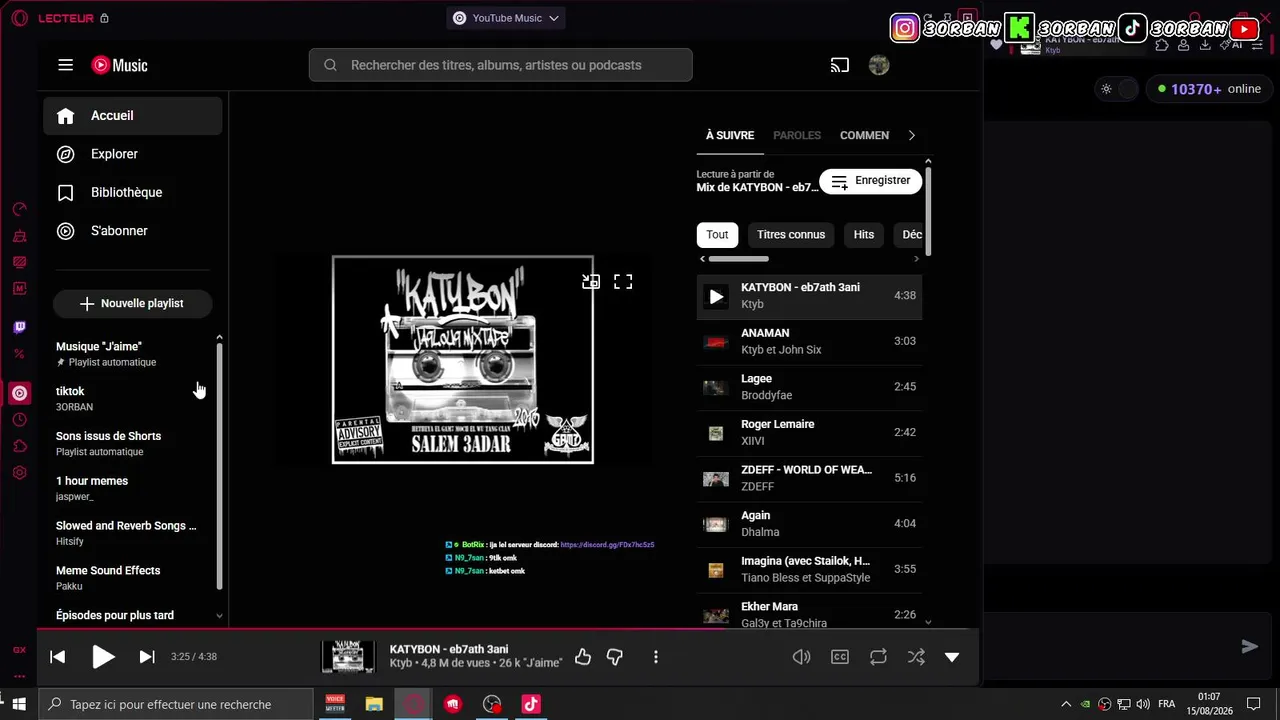Play Lagee by Broddyfae in queue
1280x720 pixels.
809,387
